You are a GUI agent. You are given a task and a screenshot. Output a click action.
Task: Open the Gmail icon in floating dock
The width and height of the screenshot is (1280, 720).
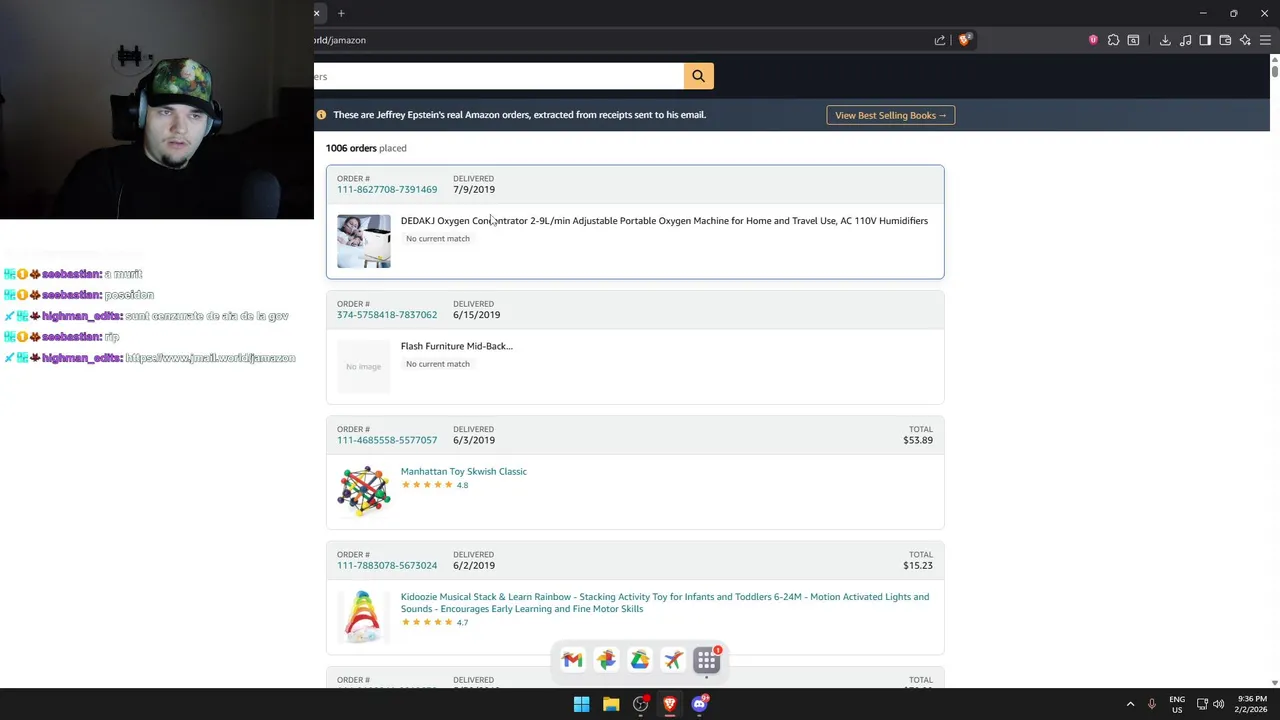pos(572,660)
